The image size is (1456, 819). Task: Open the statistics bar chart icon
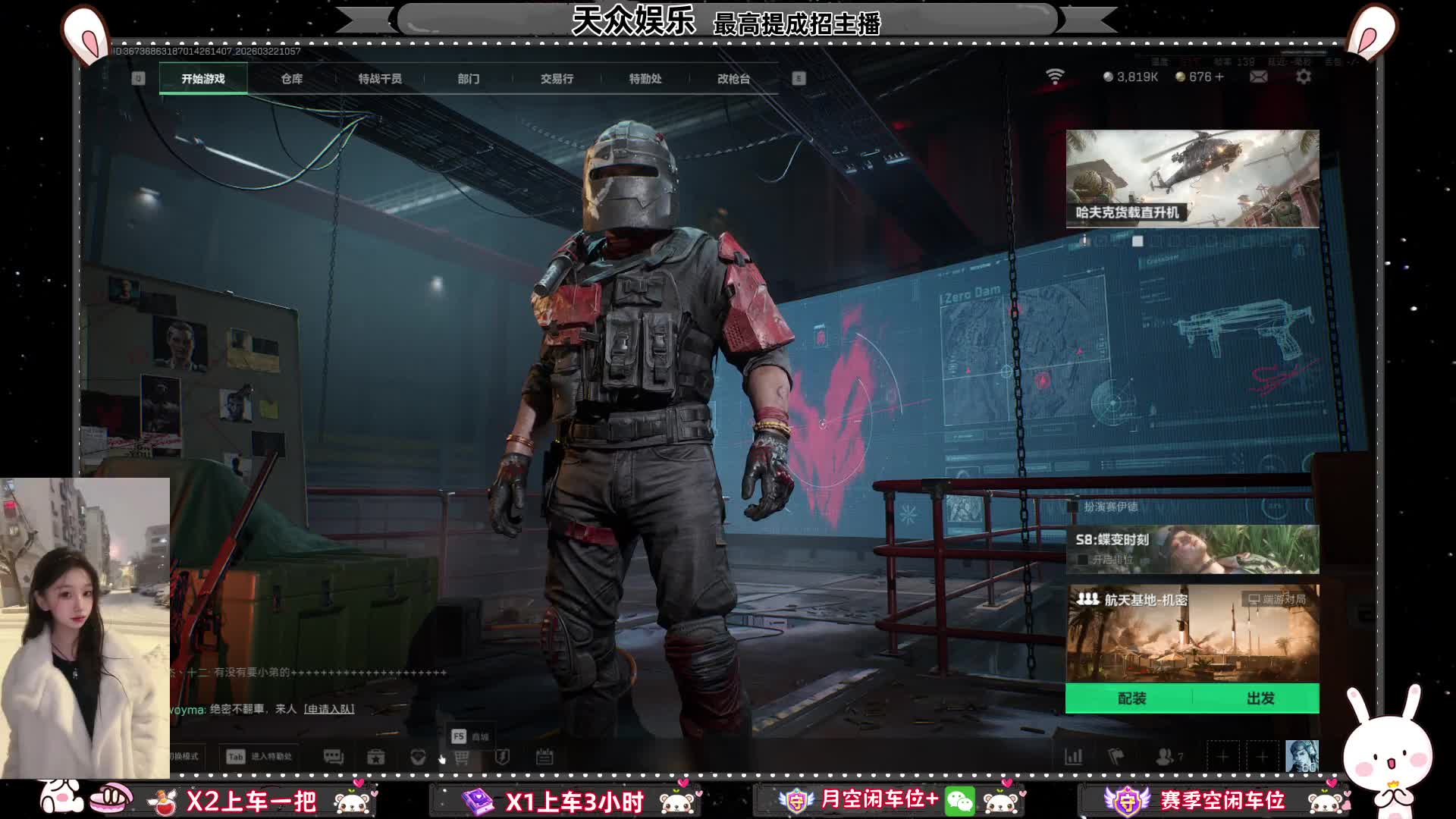[1074, 757]
